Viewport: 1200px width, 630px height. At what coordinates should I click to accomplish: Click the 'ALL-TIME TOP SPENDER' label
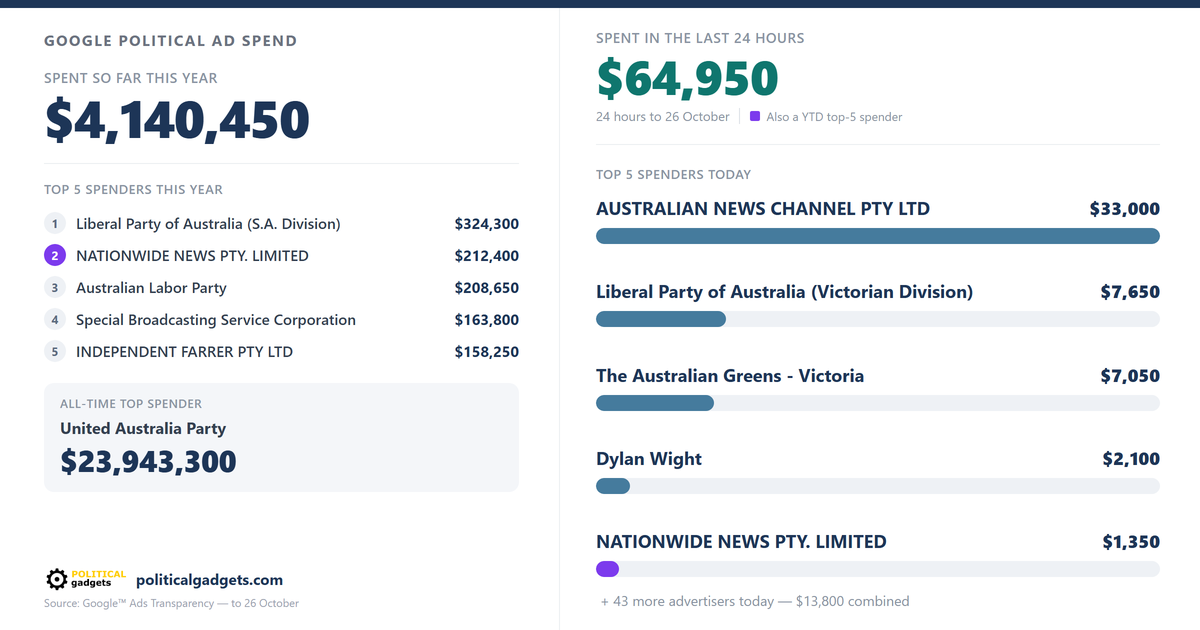(131, 404)
